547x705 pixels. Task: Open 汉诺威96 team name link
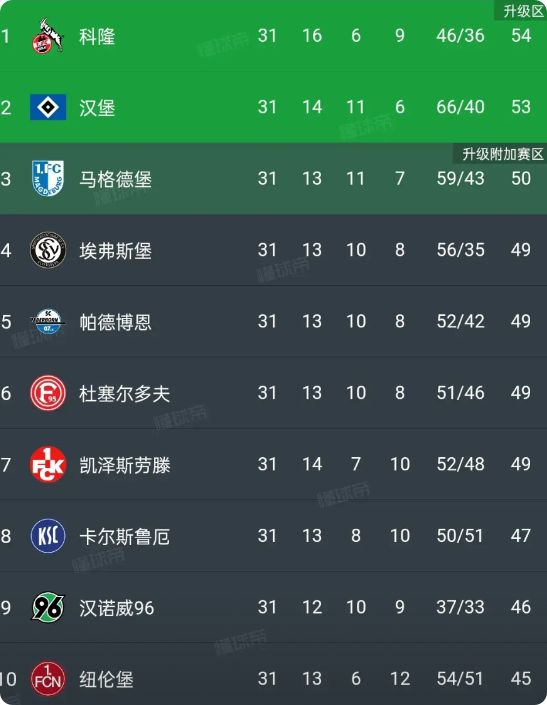coord(116,608)
